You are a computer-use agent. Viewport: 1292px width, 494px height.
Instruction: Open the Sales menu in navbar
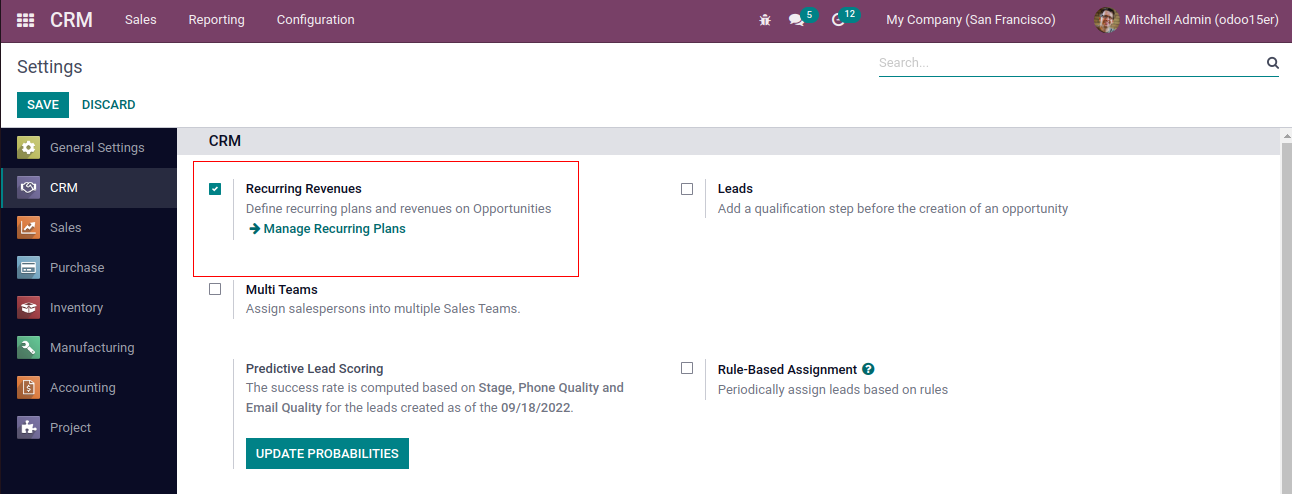tap(140, 20)
